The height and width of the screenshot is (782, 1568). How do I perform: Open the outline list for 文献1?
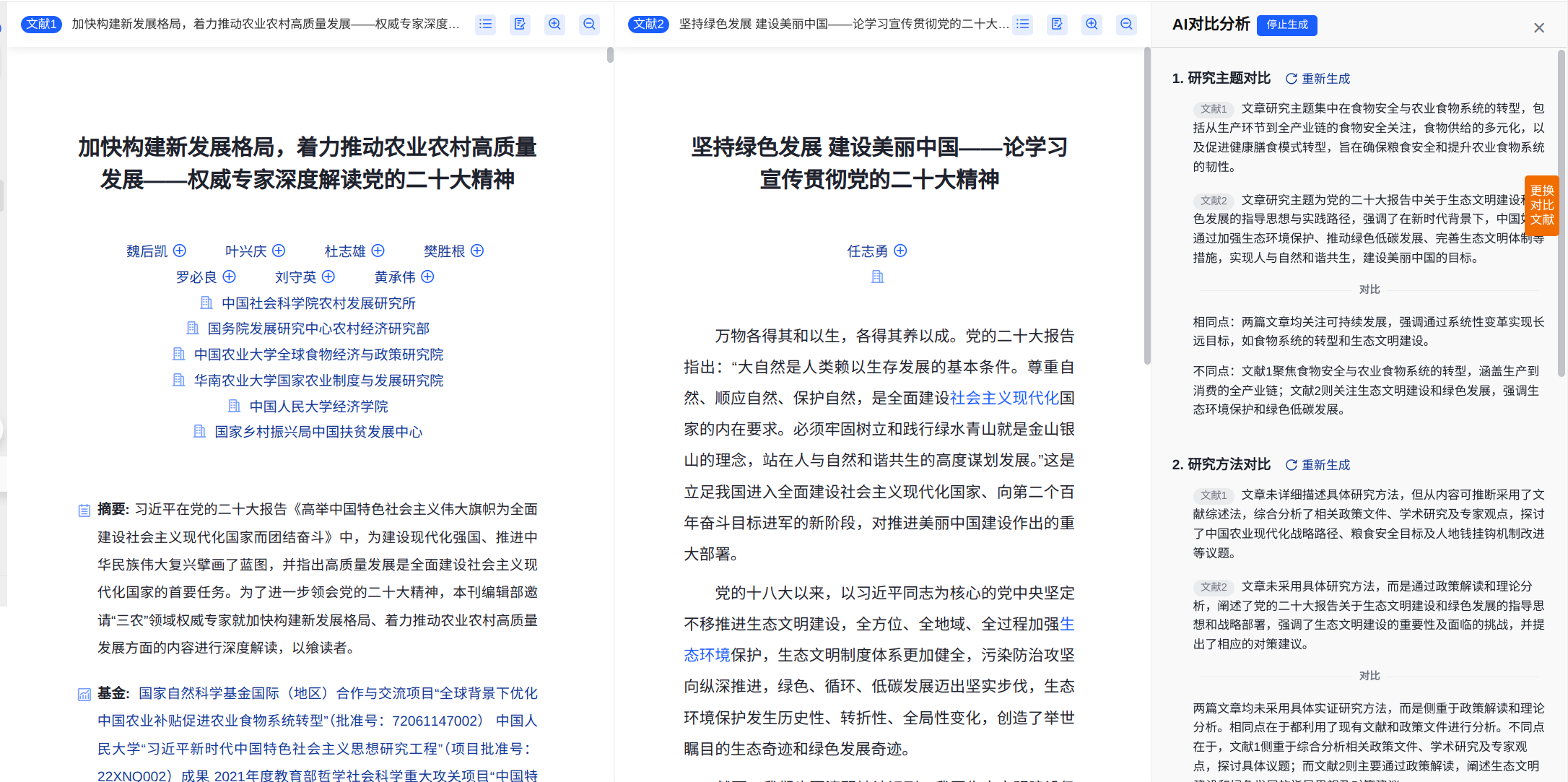(486, 24)
